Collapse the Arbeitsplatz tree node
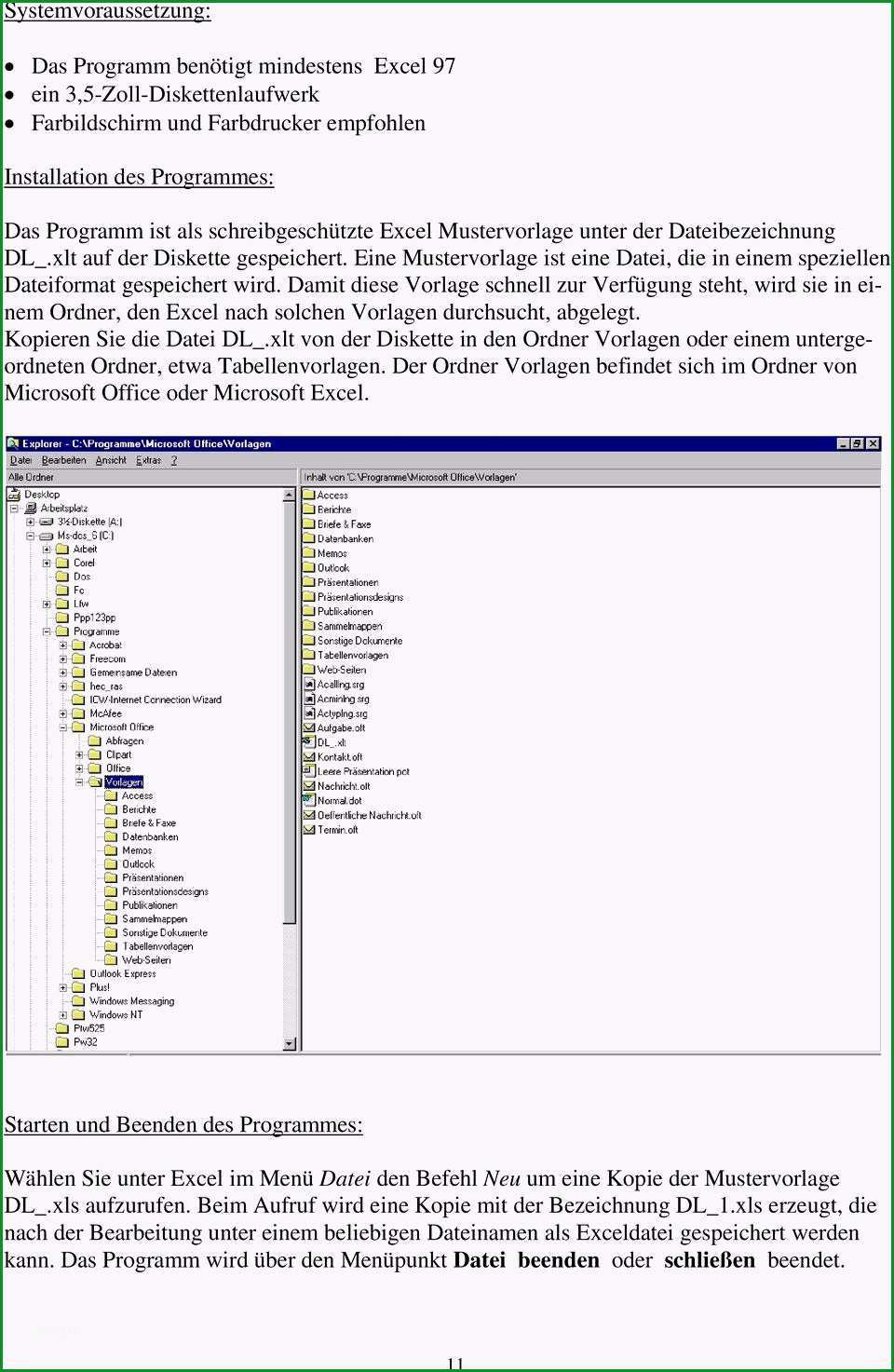The width and height of the screenshot is (894, 1372). pos(15,509)
